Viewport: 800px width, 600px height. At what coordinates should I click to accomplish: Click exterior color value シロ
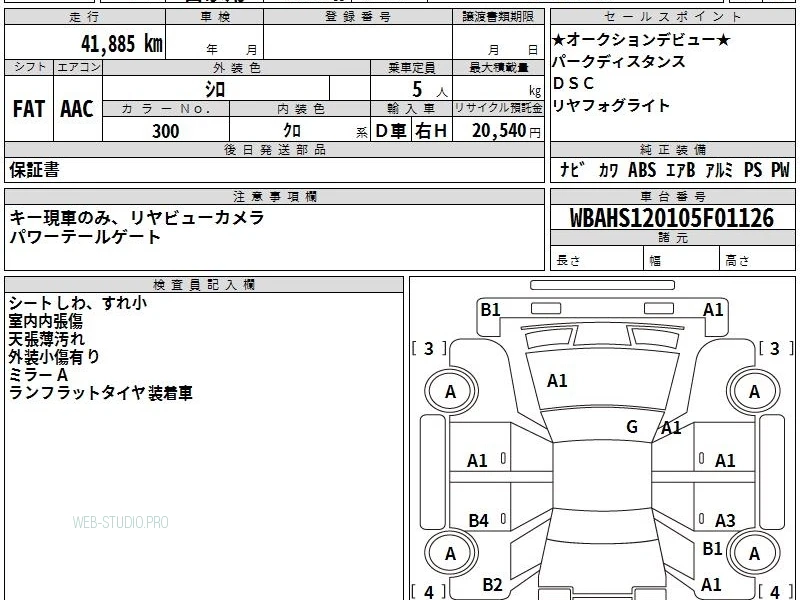[x=215, y=89]
